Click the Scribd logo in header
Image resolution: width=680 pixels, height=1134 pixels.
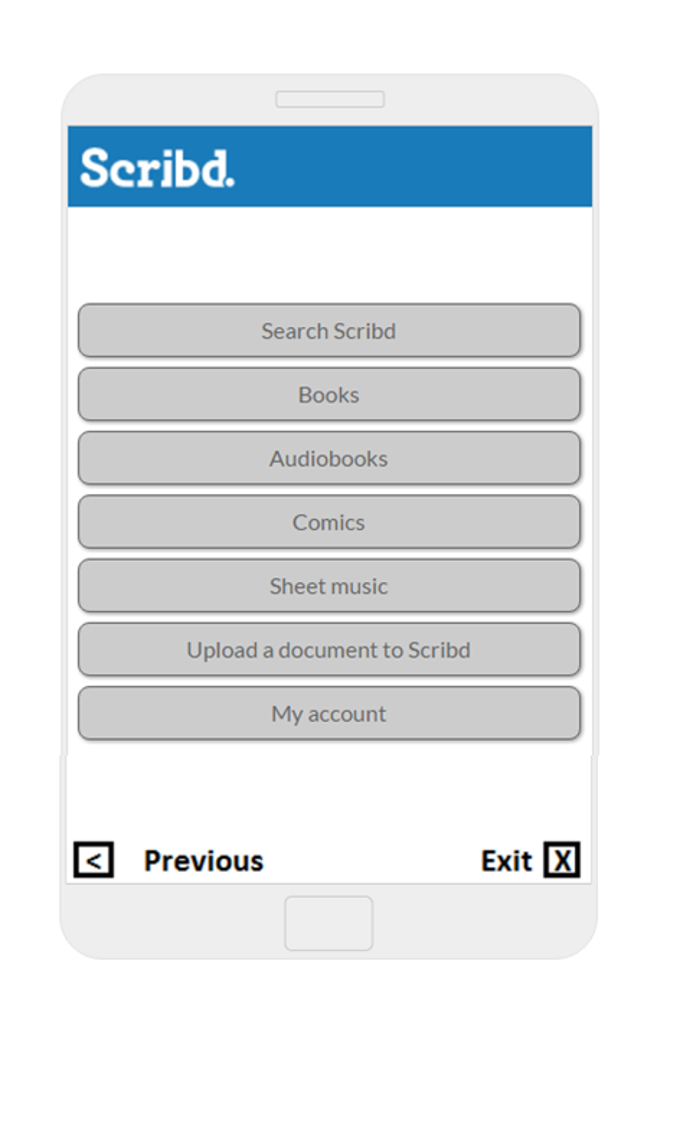[157, 168]
